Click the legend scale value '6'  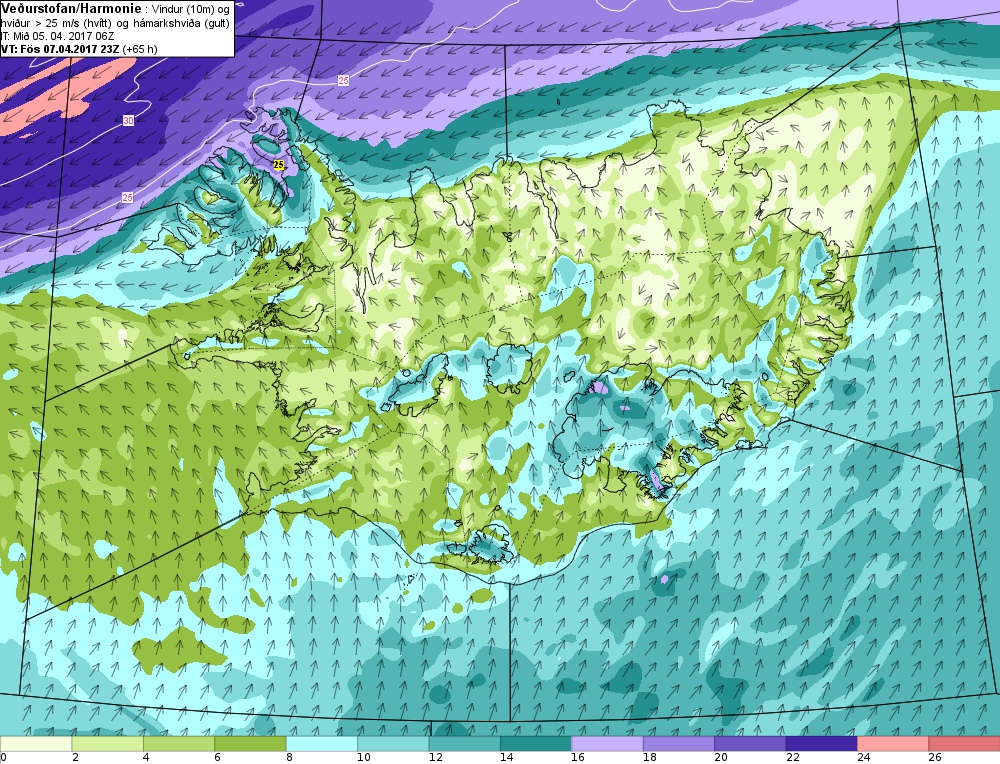[x=218, y=758]
